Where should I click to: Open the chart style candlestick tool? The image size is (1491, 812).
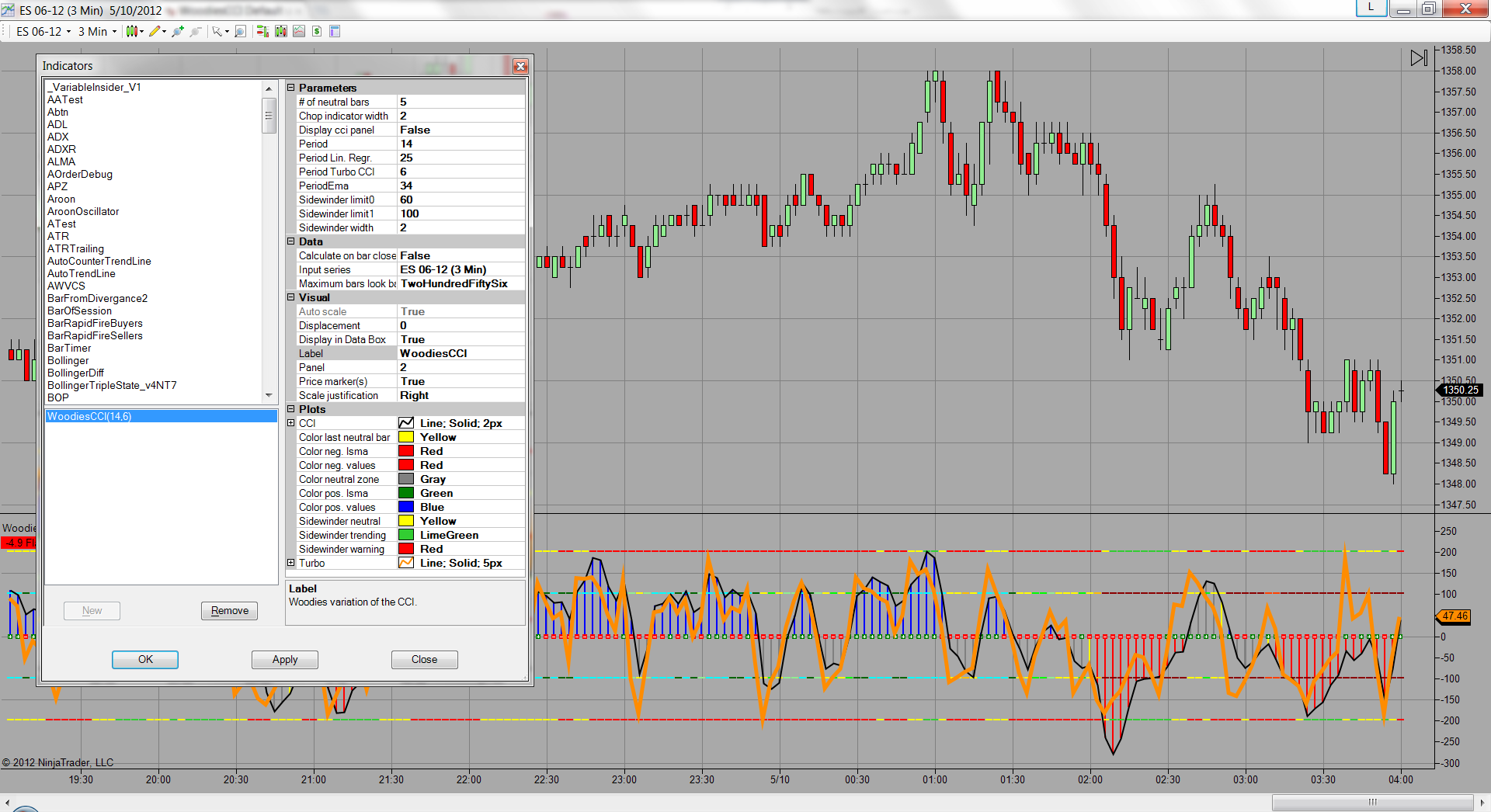point(131,31)
